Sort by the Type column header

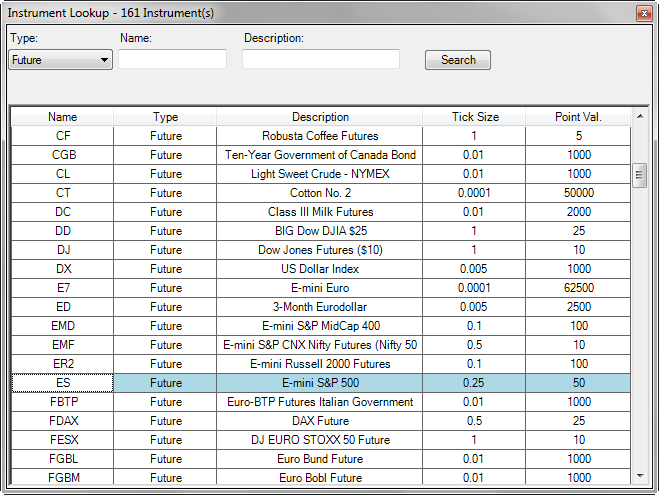[x=165, y=117]
